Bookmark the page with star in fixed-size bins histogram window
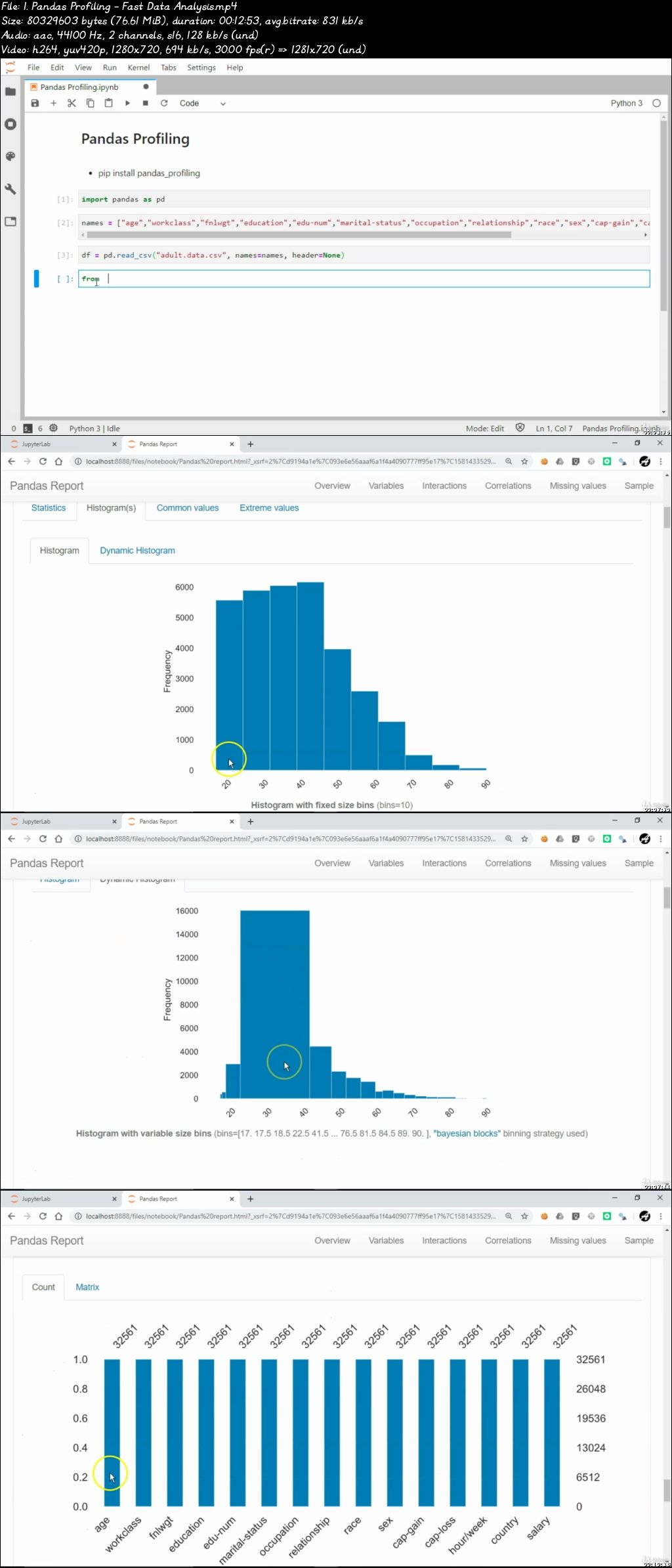This screenshot has height=1568, width=672. [x=524, y=461]
